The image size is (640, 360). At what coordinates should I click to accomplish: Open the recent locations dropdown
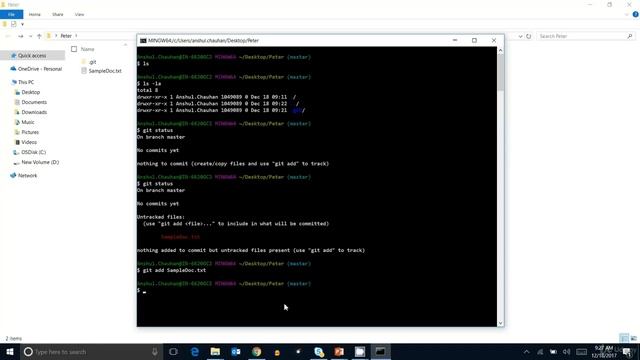(30, 36)
